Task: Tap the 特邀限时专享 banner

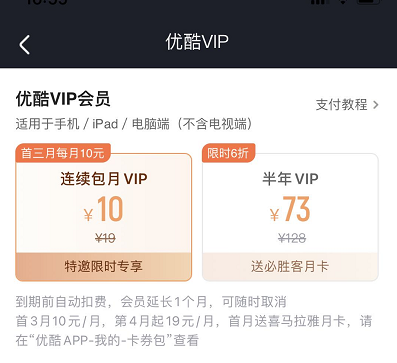Action: point(104,267)
